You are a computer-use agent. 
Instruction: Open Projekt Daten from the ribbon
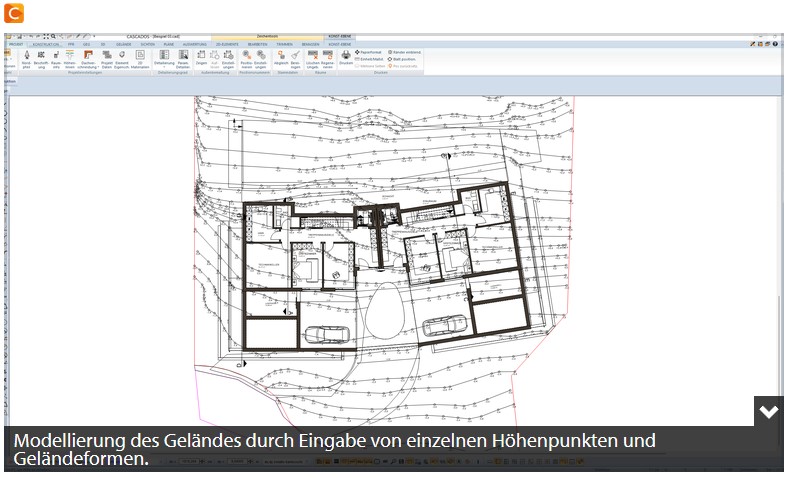[107, 59]
